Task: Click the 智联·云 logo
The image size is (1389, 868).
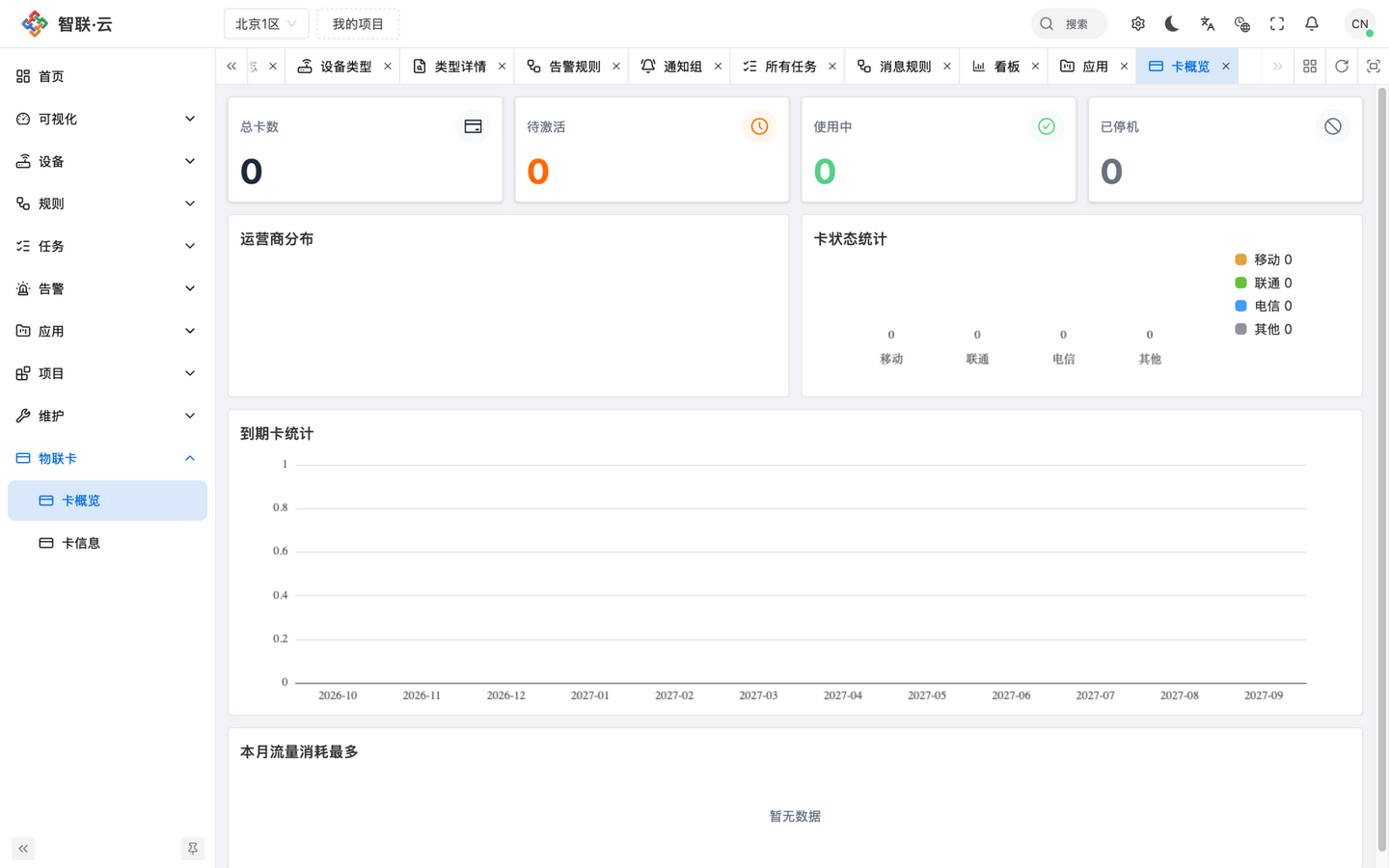Action: 67,24
